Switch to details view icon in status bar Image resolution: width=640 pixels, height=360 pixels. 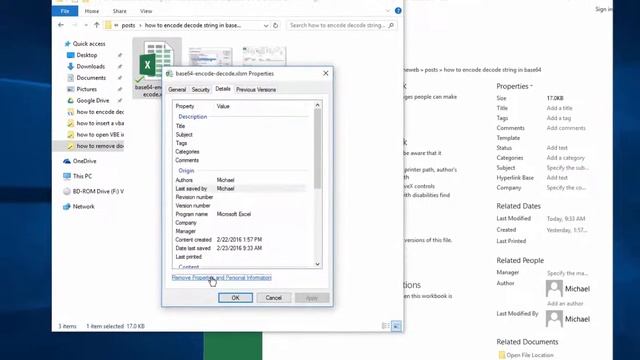pyautogui.click(x=385, y=326)
